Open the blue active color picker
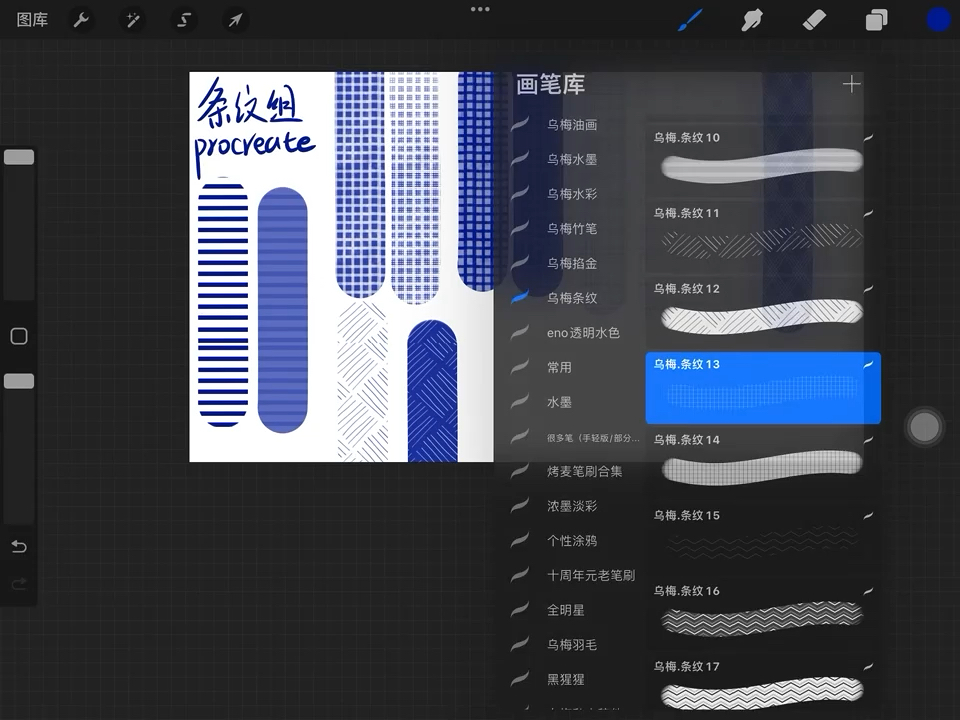The image size is (960, 720). tap(938, 20)
